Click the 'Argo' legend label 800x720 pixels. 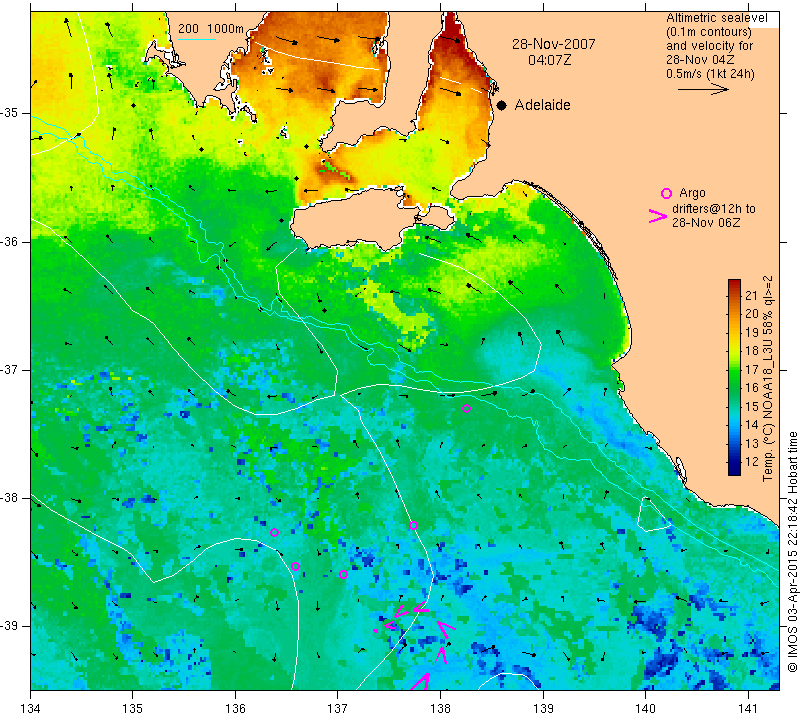(x=692, y=193)
